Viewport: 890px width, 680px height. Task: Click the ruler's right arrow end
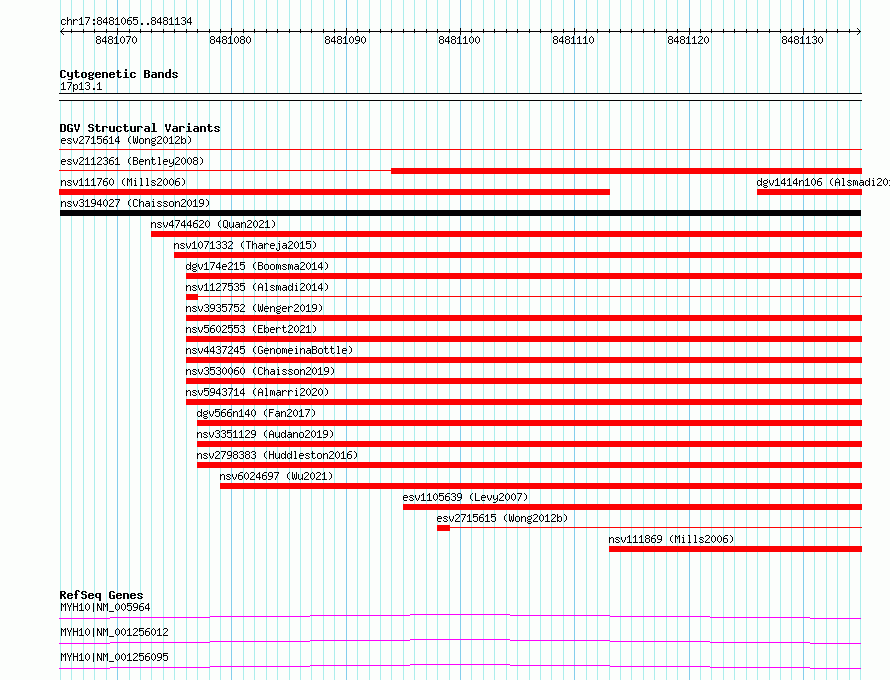click(859, 31)
